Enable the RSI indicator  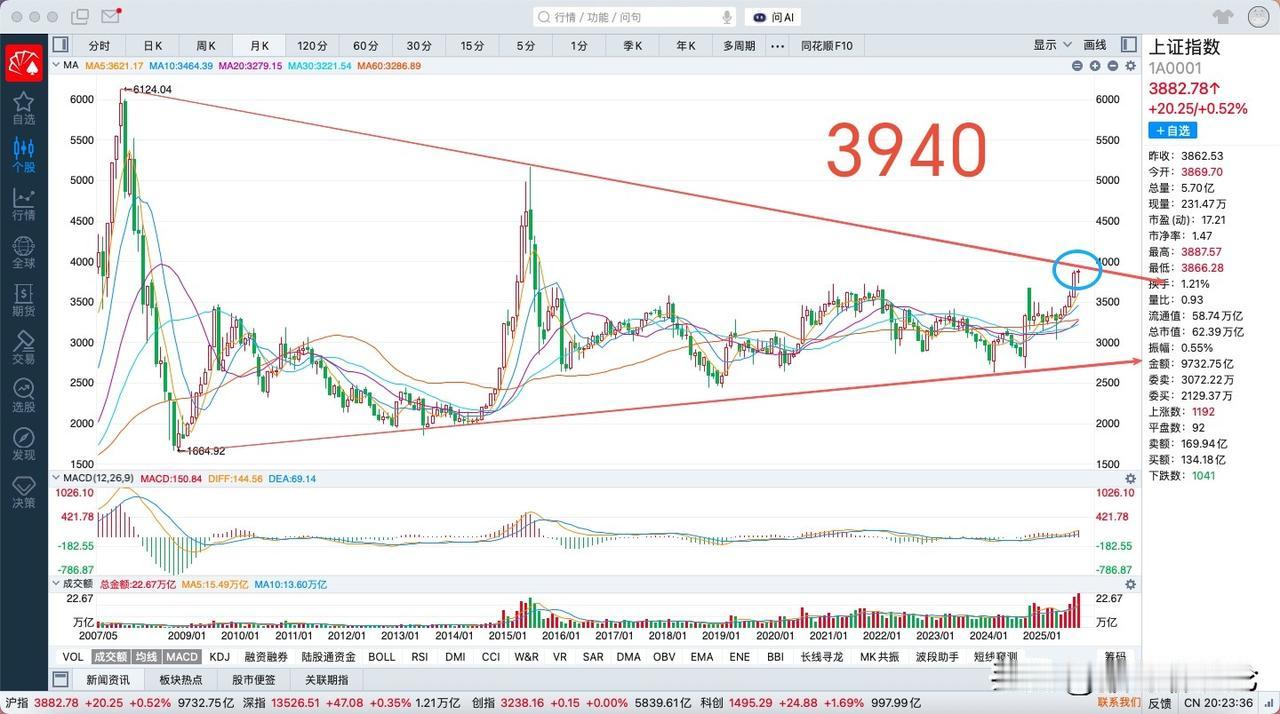click(x=419, y=657)
